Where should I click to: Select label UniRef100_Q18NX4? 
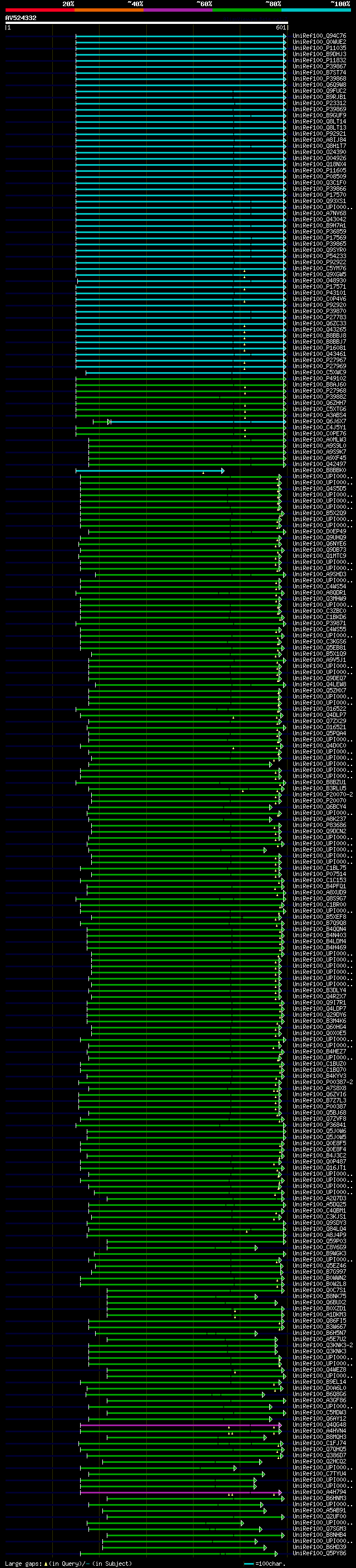coord(319,164)
